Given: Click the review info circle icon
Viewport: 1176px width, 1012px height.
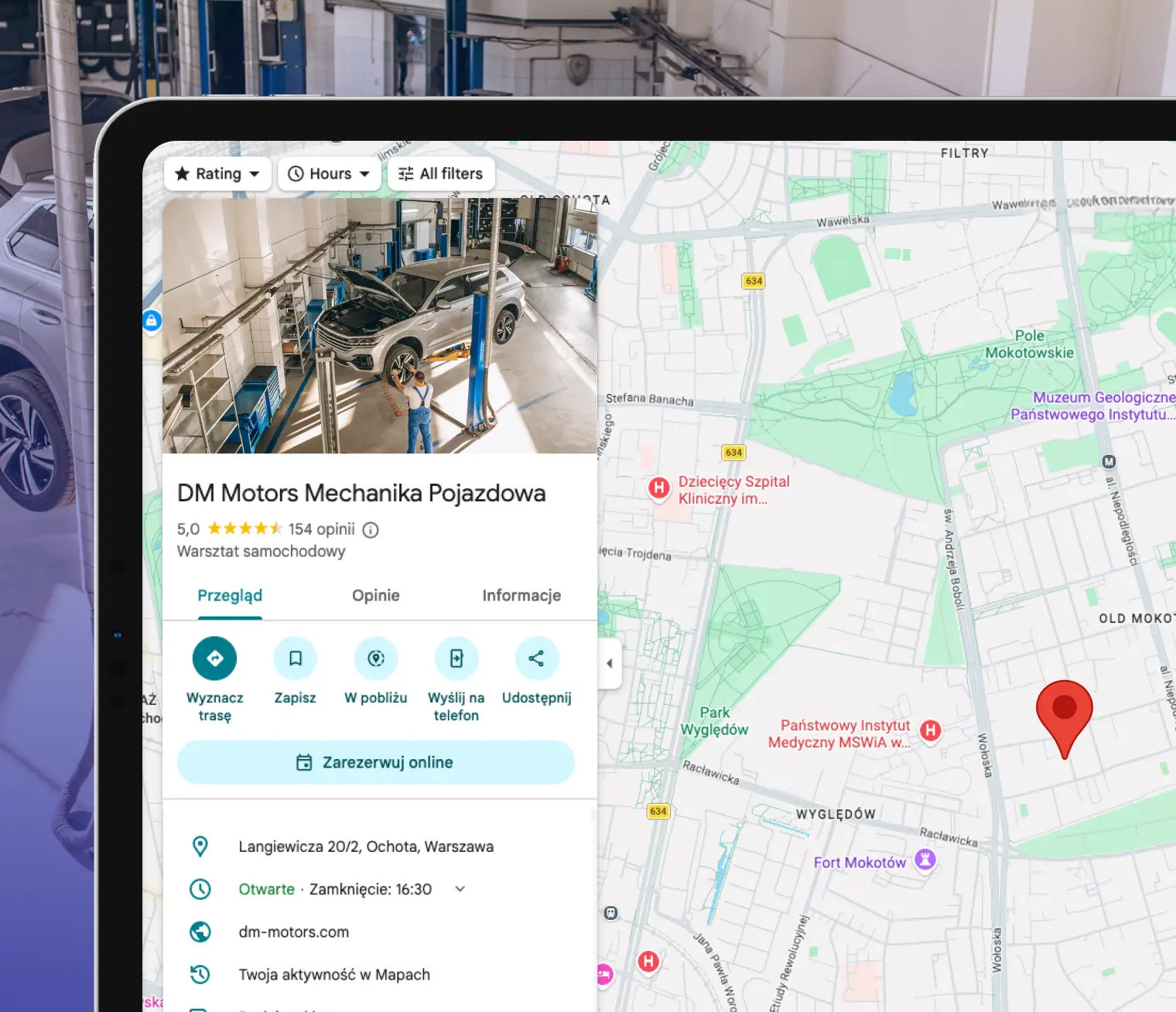Looking at the screenshot, I should point(371,530).
